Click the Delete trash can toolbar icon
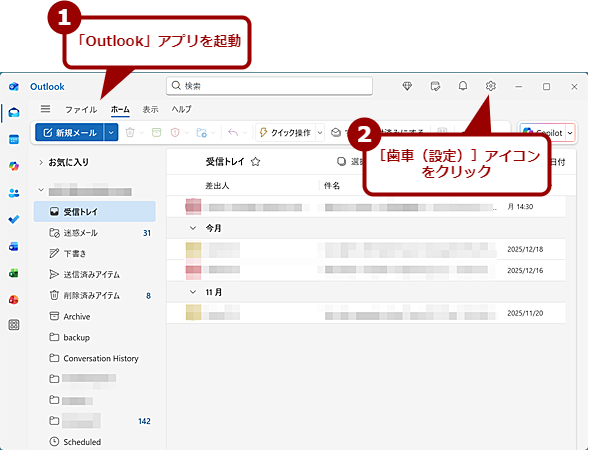The height and width of the screenshot is (451, 589). pyautogui.click(x=130, y=133)
